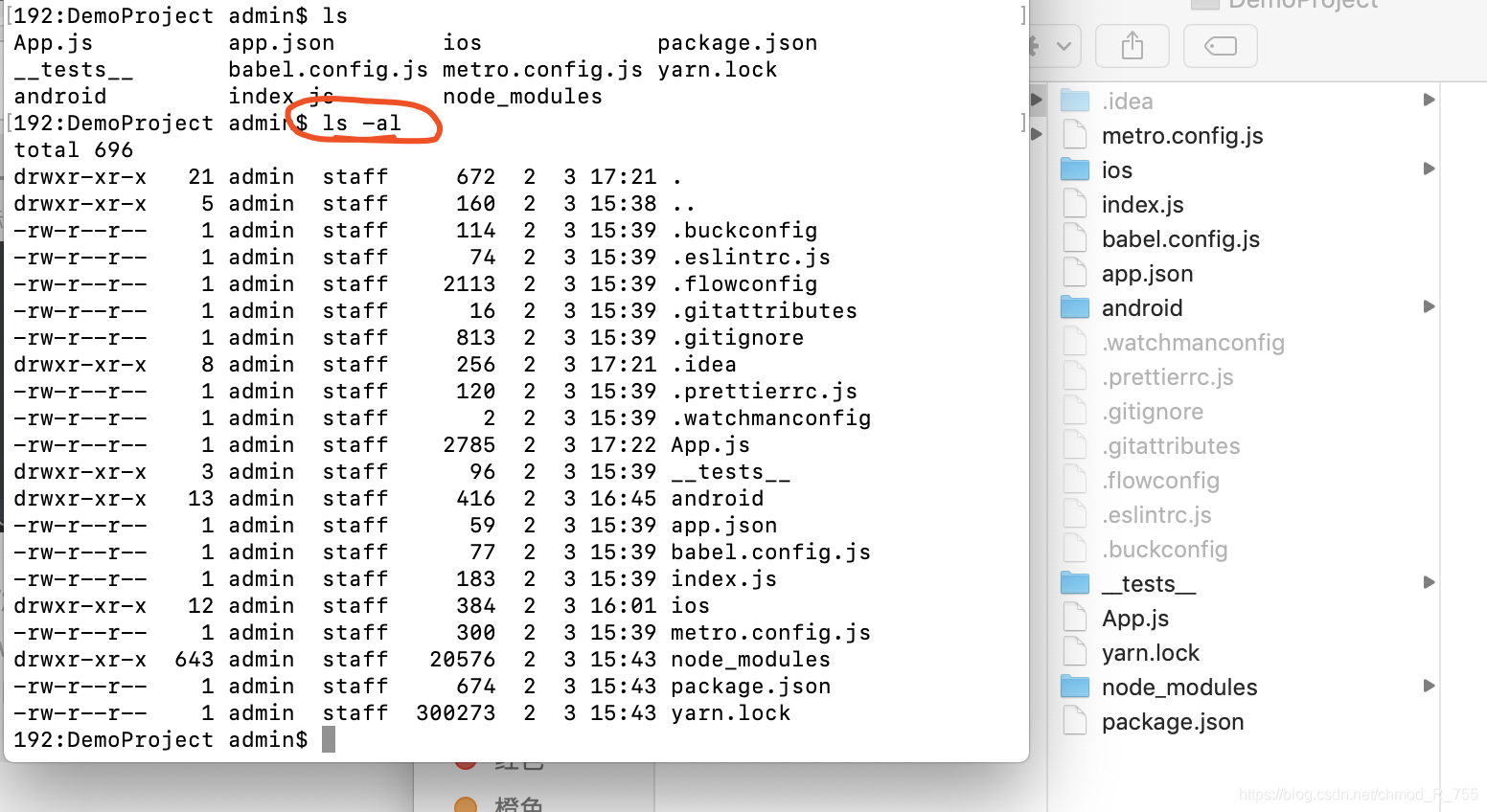Open the Action gear dropdown in Finder toolbar
Image resolution: width=1487 pixels, height=812 pixels.
point(1055,45)
